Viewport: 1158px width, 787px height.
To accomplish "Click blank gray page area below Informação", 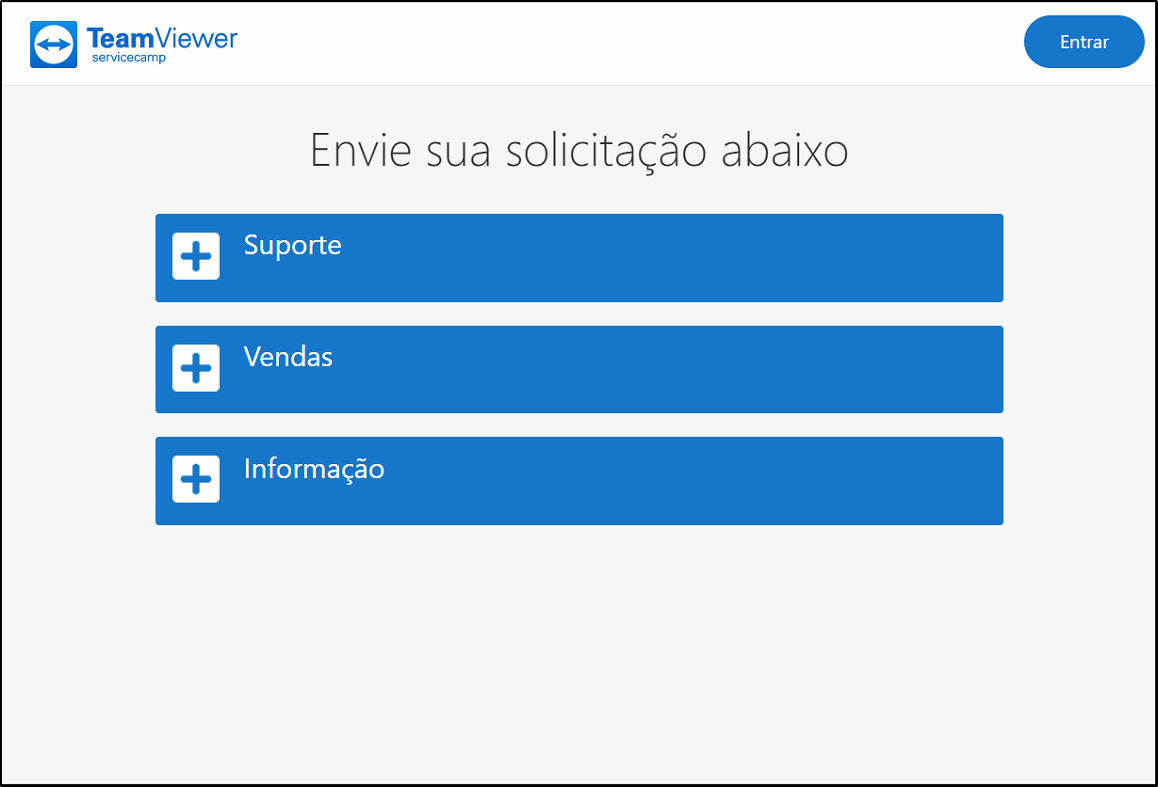I will [579, 650].
